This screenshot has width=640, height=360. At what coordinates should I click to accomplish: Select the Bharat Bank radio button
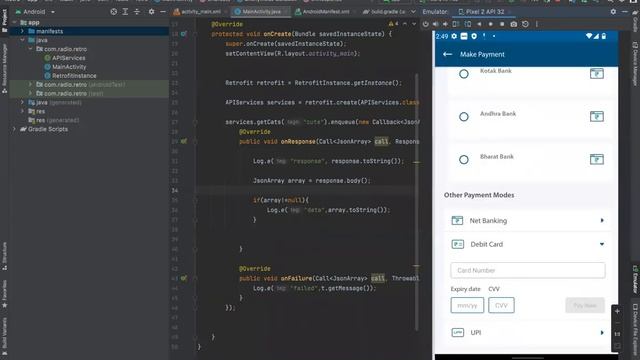464,160
